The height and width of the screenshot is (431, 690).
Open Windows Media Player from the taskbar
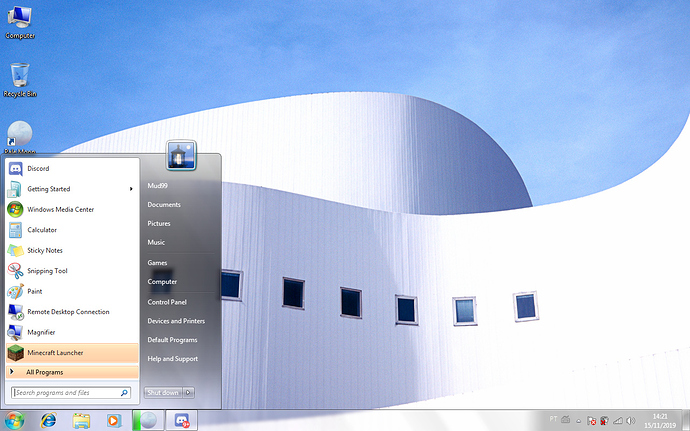tap(114, 420)
